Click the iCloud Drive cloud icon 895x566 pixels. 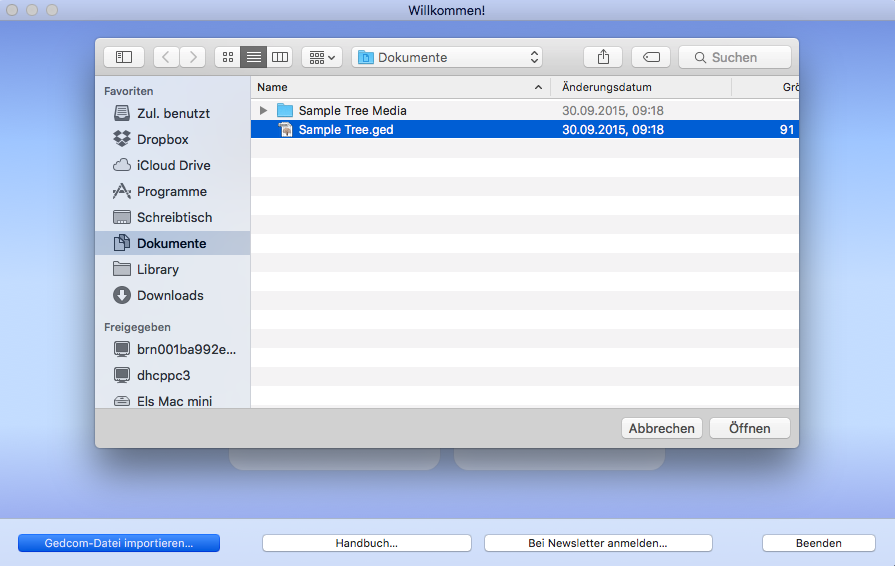coord(122,165)
